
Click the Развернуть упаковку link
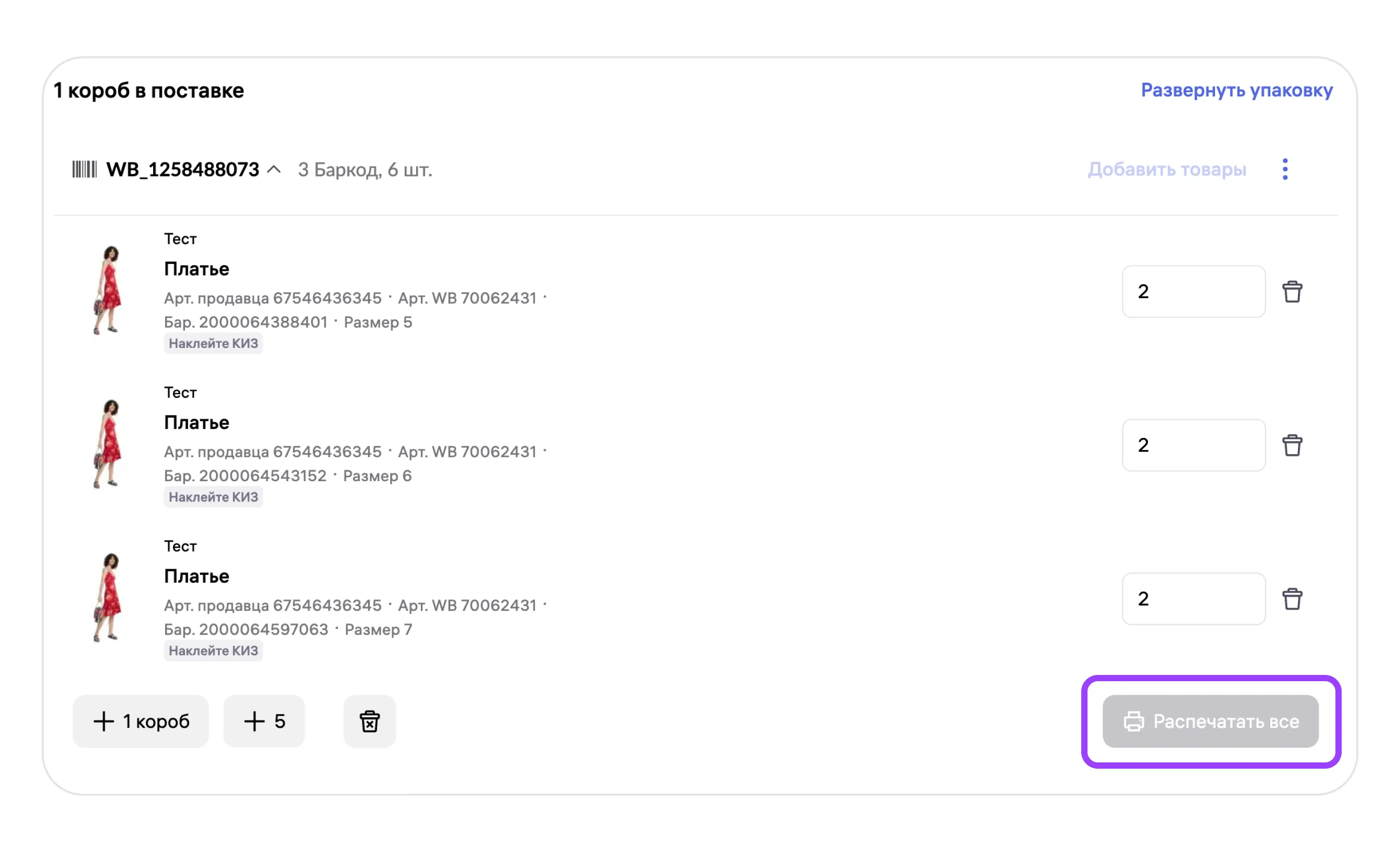tap(1236, 90)
